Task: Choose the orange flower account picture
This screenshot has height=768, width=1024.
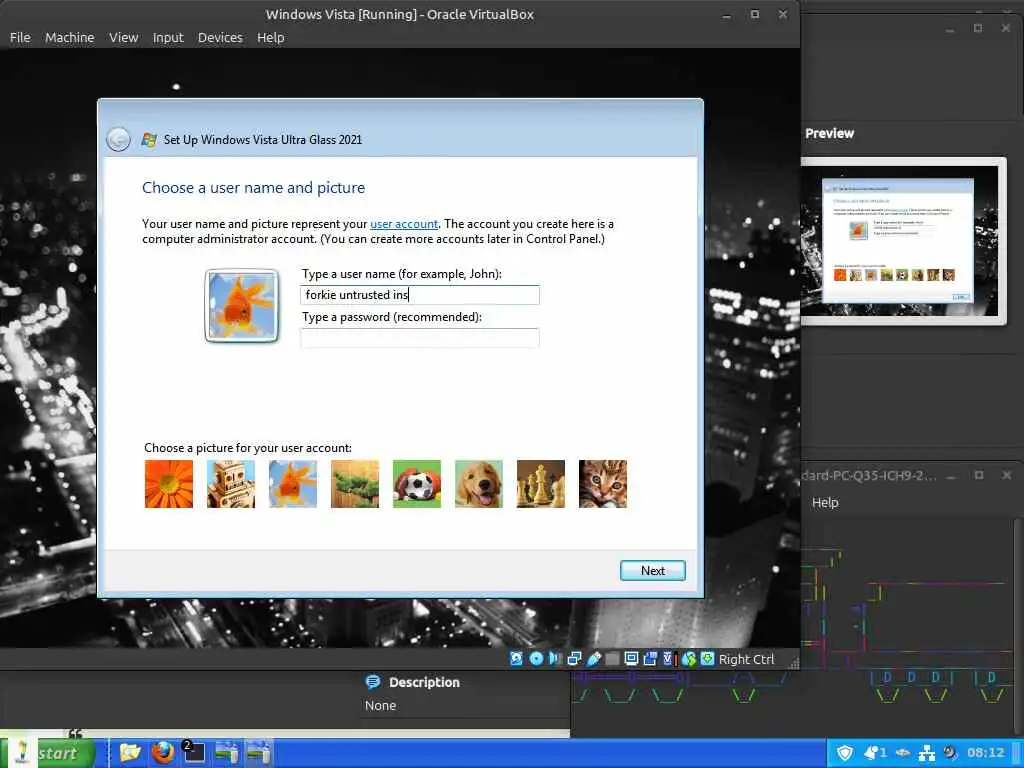Action: 168,484
